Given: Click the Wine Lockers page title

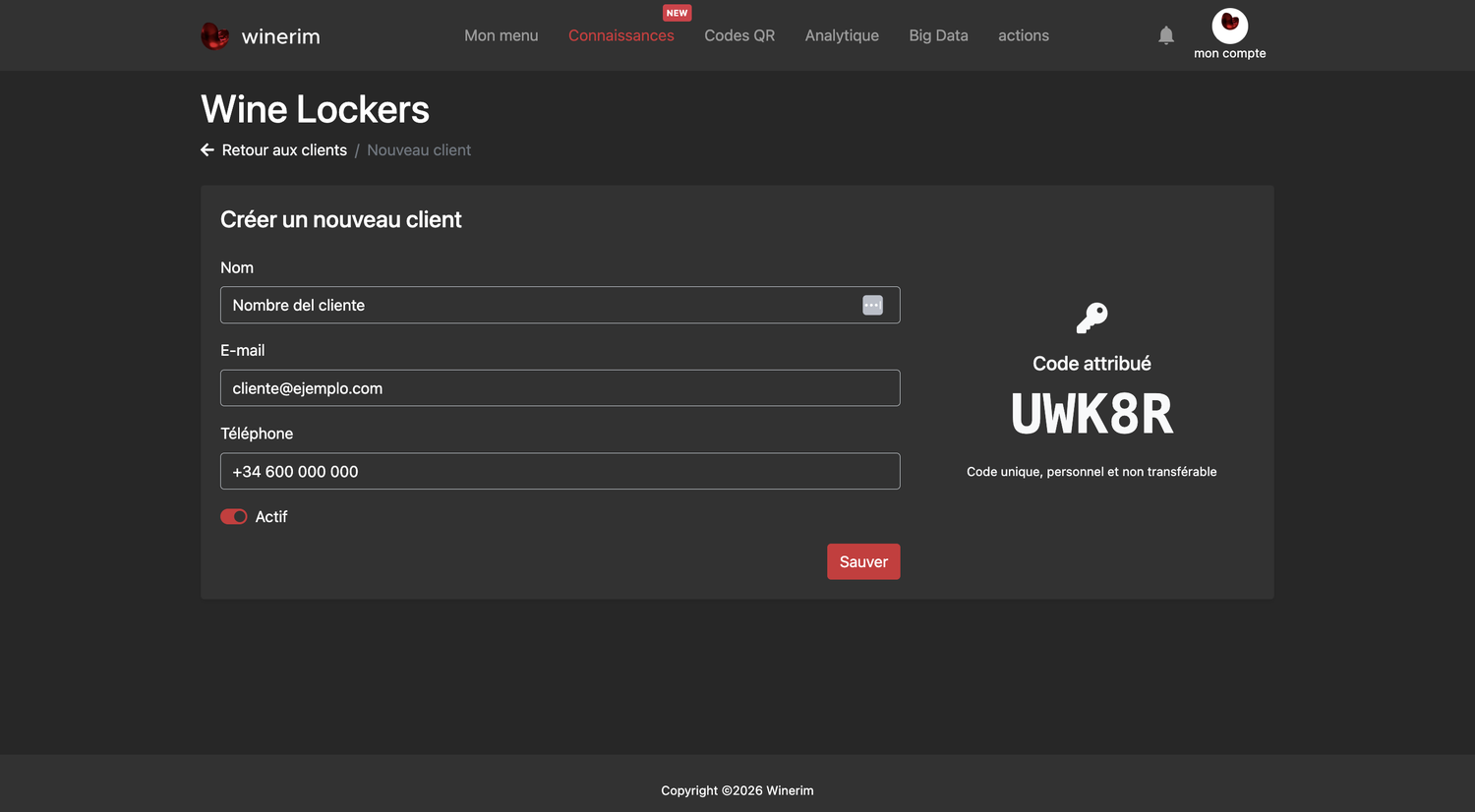Looking at the screenshot, I should [x=315, y=109].
